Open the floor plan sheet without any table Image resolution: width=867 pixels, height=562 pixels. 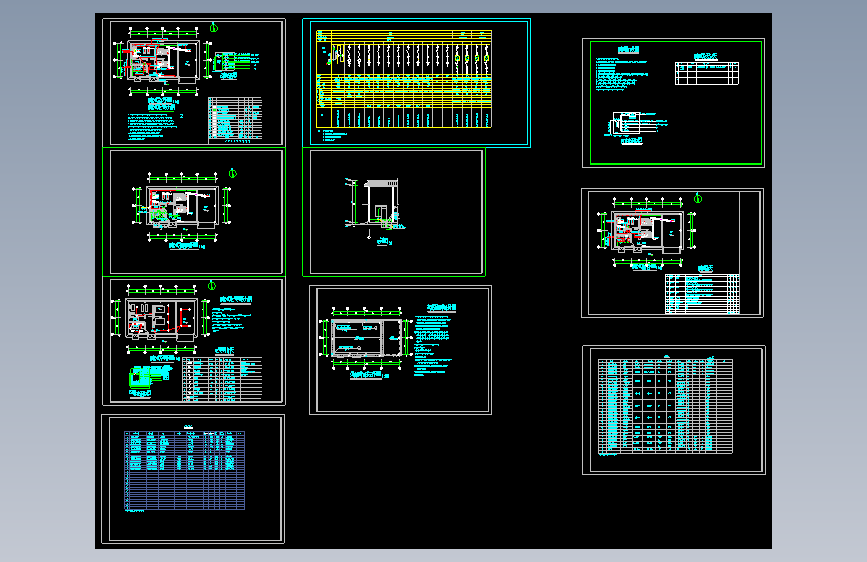click(194, 212)
